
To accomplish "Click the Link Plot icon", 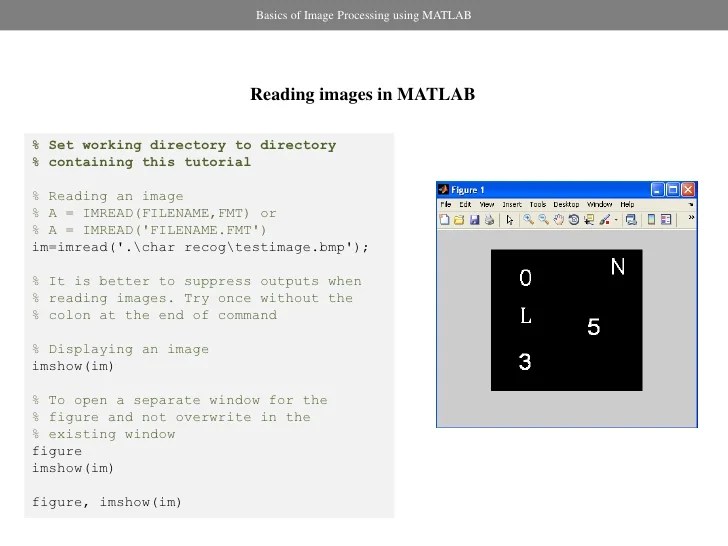I will click(x=630, y=220).
